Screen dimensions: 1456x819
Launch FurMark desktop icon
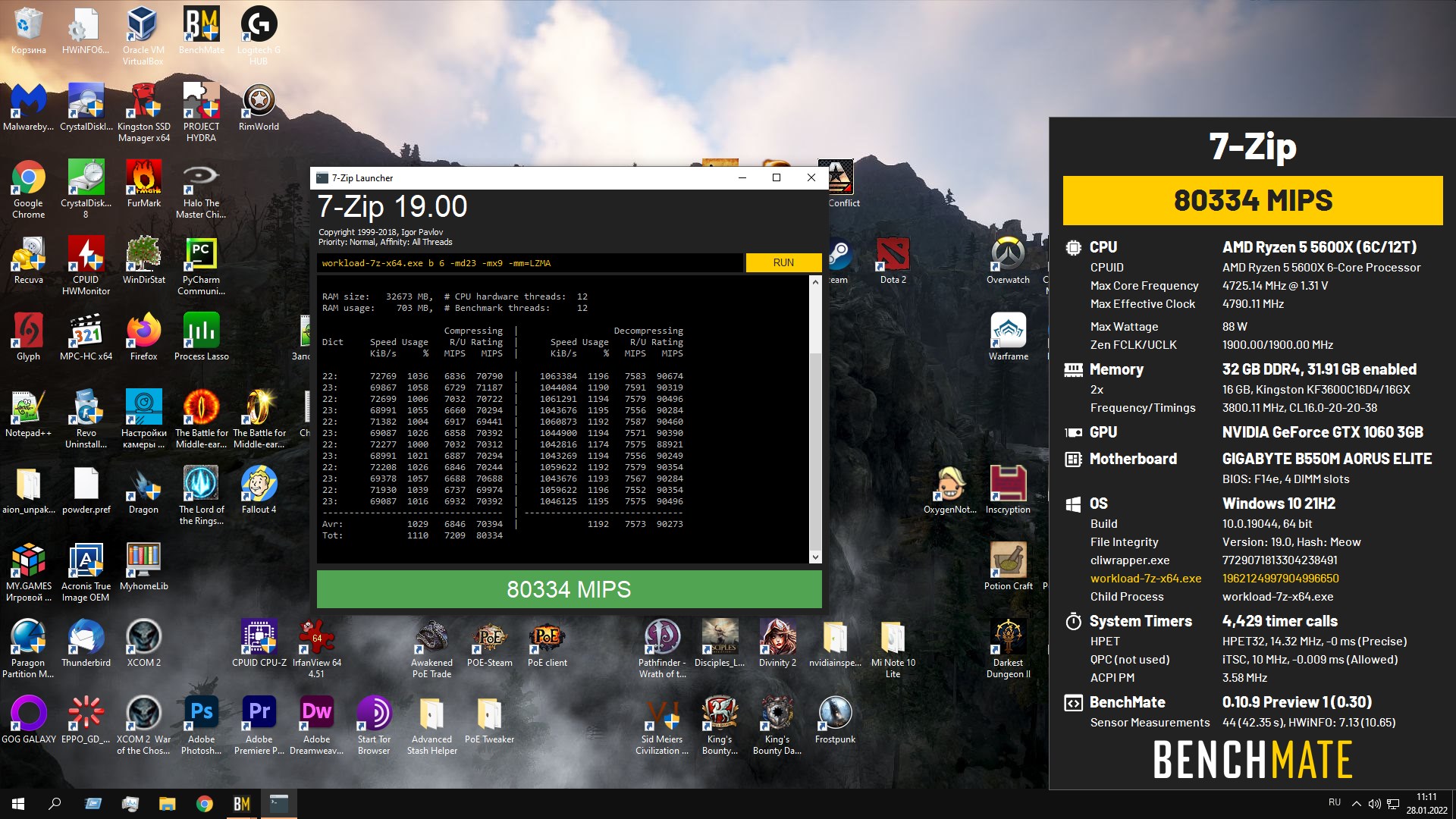click(x=143, y=184)
